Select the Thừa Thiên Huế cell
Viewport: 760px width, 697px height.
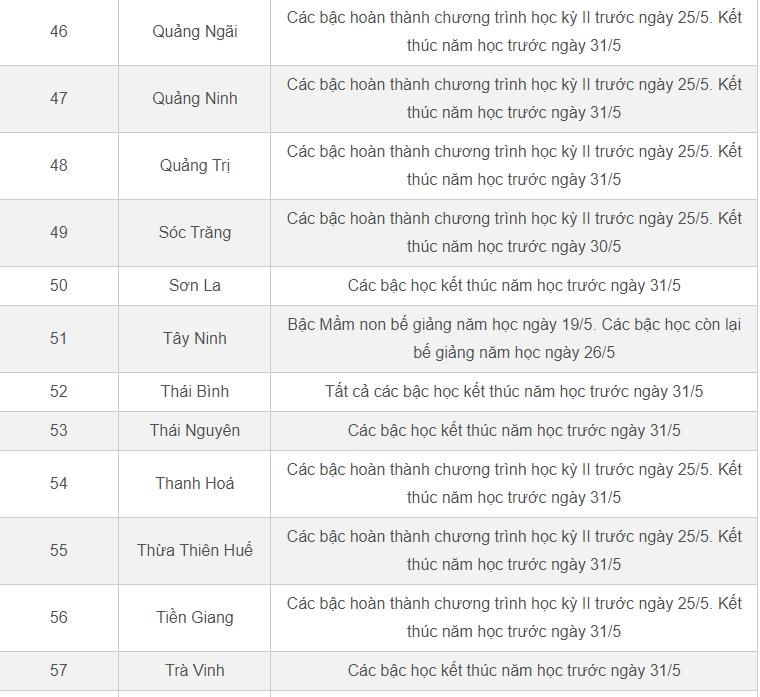(x=195, y=551)
